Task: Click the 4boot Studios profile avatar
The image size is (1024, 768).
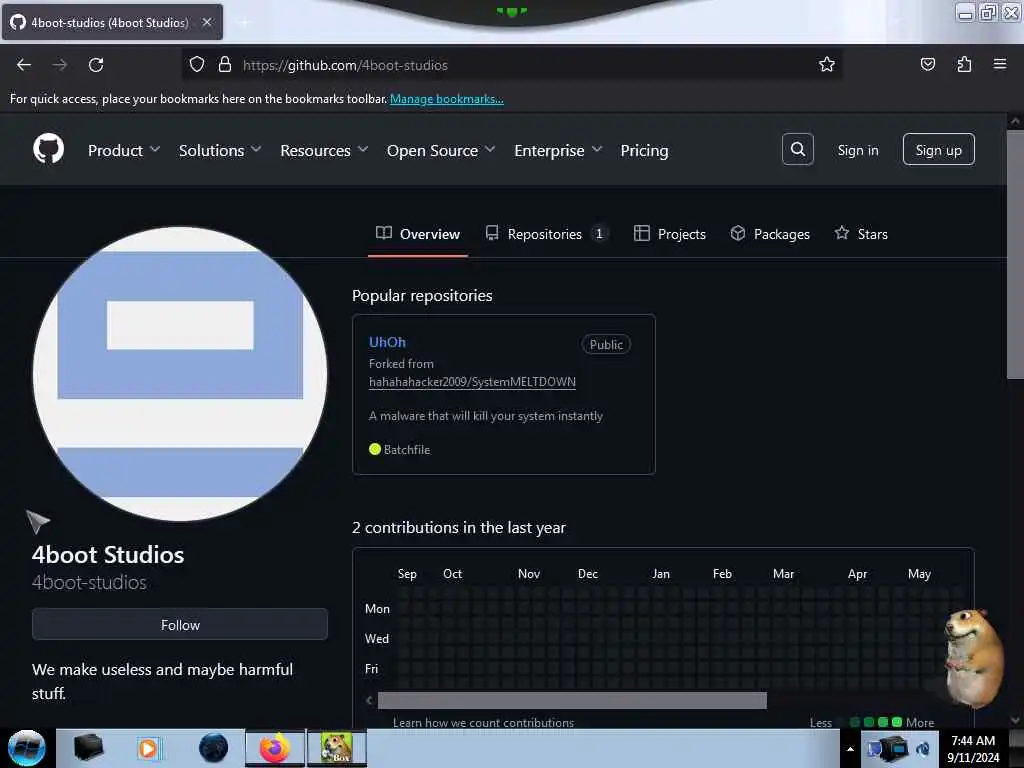Action: pos(180,374)
